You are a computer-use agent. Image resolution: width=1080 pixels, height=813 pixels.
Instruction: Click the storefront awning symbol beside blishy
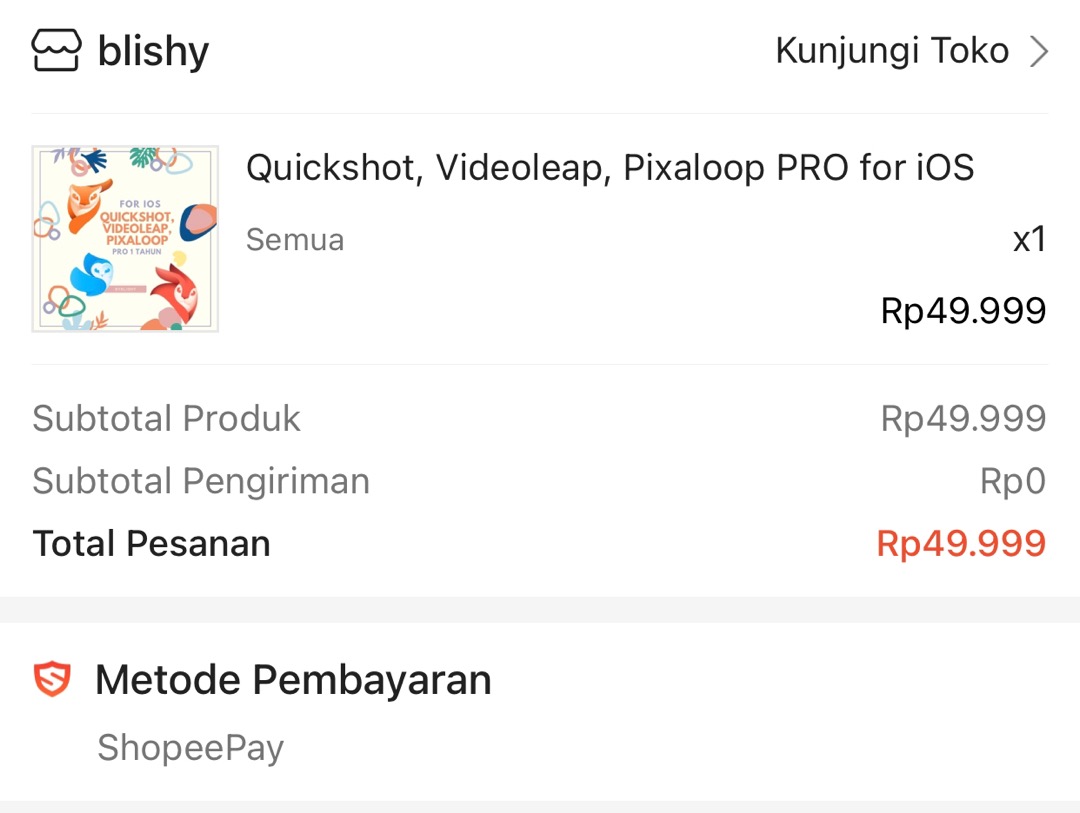tap(56, 48)
